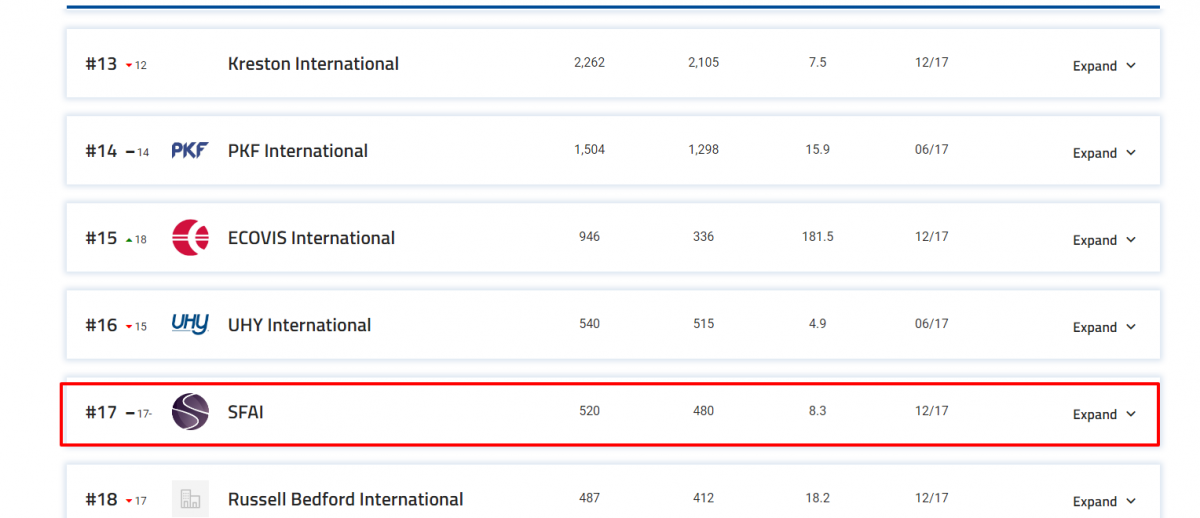This screenshot has height=518, width=1200.
Task: Click the PKF International logo
Action: [x=190, y=151]
